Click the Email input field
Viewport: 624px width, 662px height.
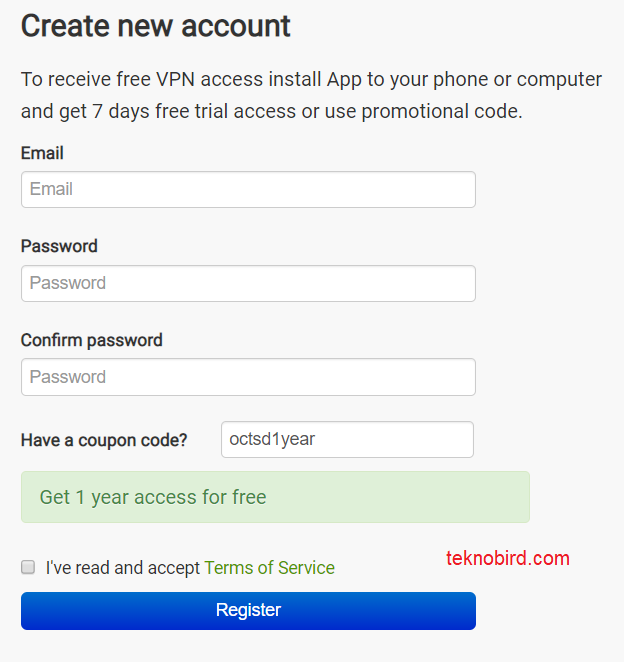[x=248, y=189]
